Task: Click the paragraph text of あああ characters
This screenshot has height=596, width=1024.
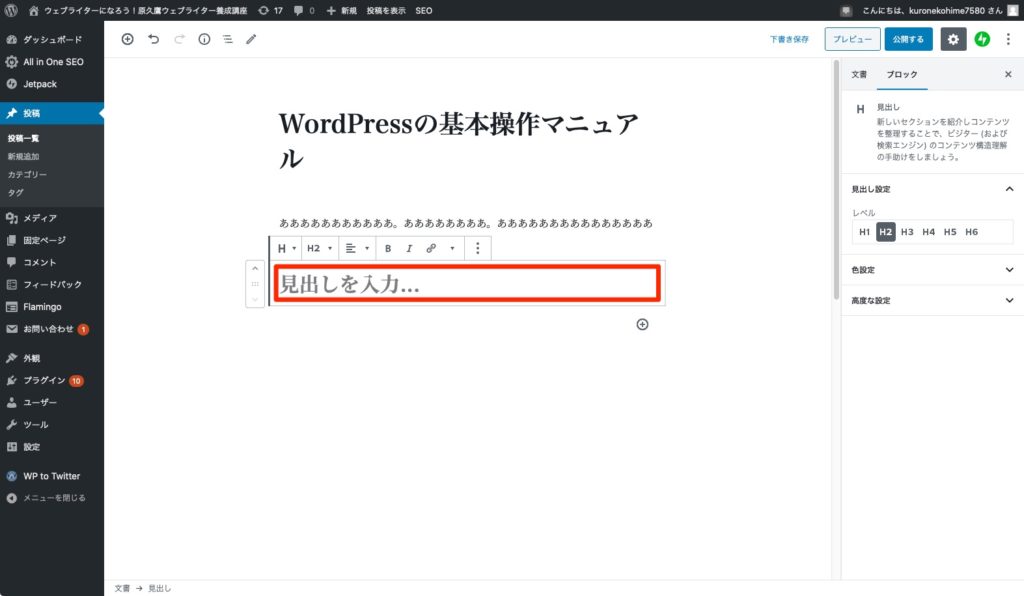Action: [x=466, y=223]
